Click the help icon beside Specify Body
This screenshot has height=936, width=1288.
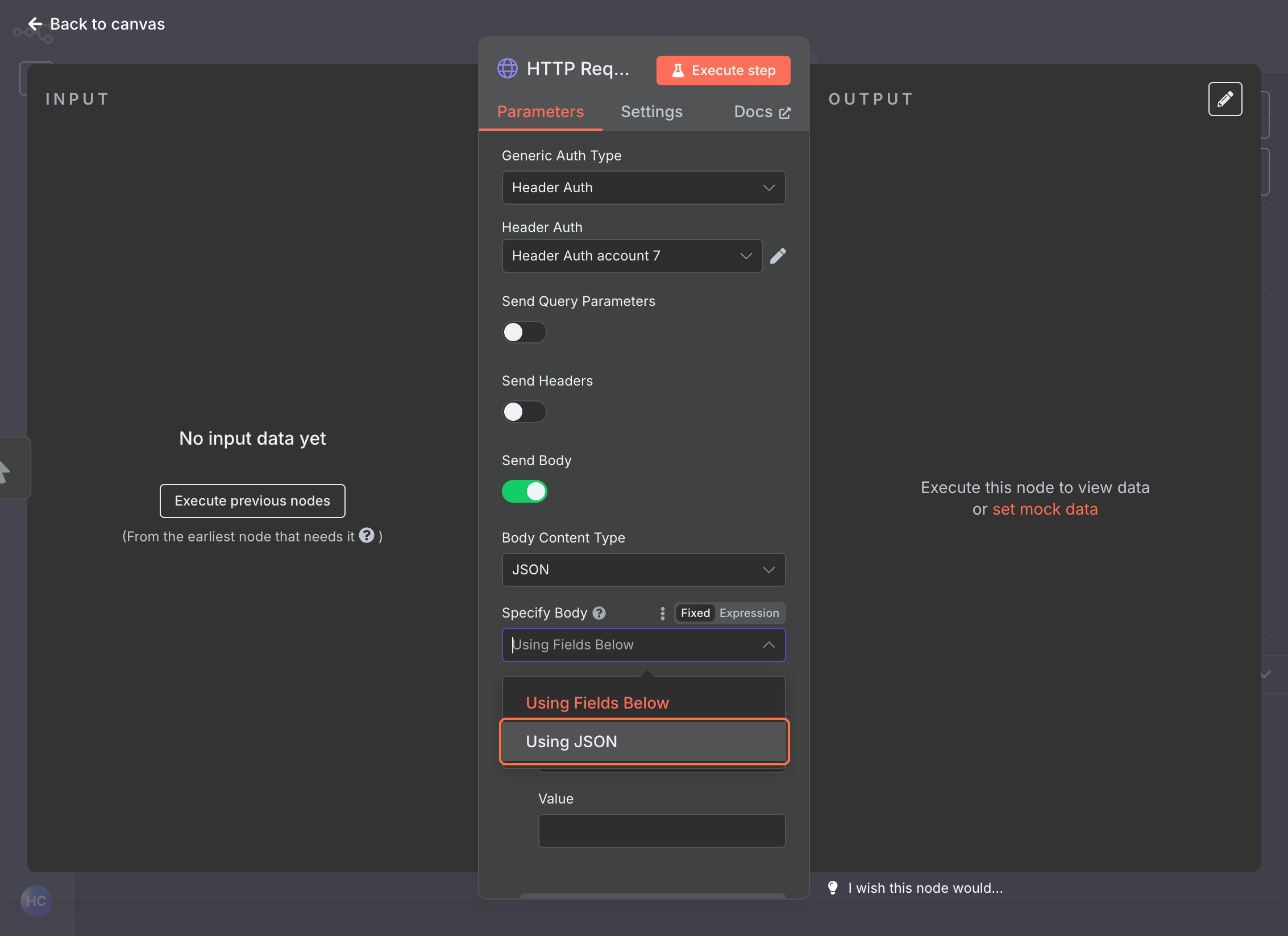pyautogui.click(x=599, y=613)
